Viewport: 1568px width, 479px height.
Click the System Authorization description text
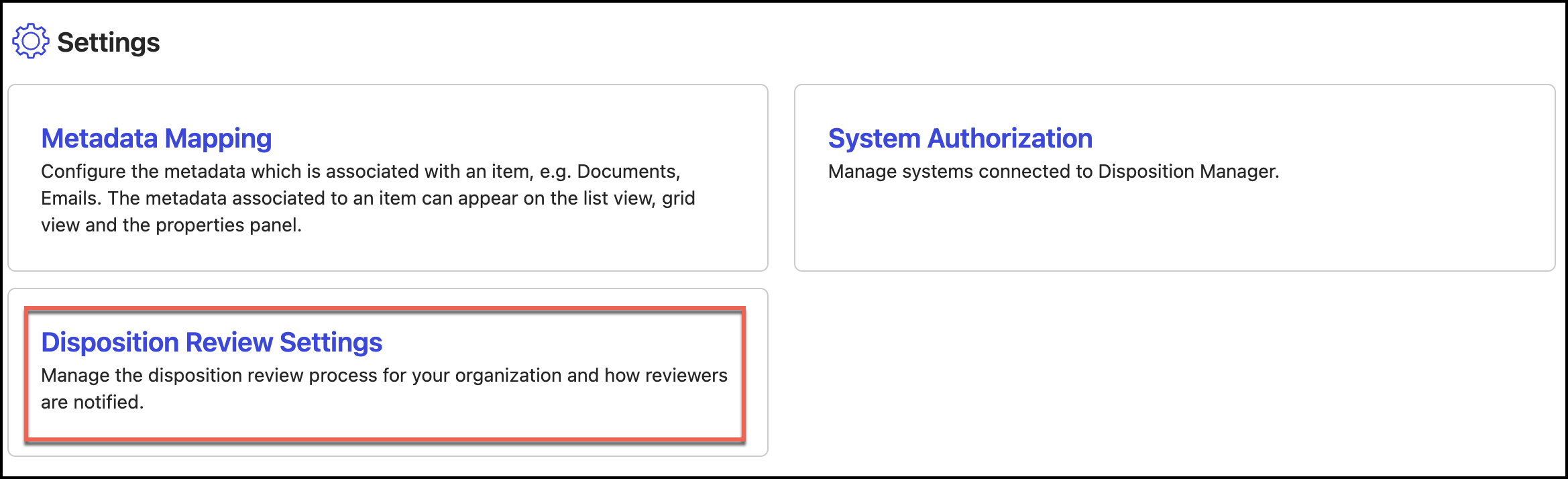click(1053, 172)
